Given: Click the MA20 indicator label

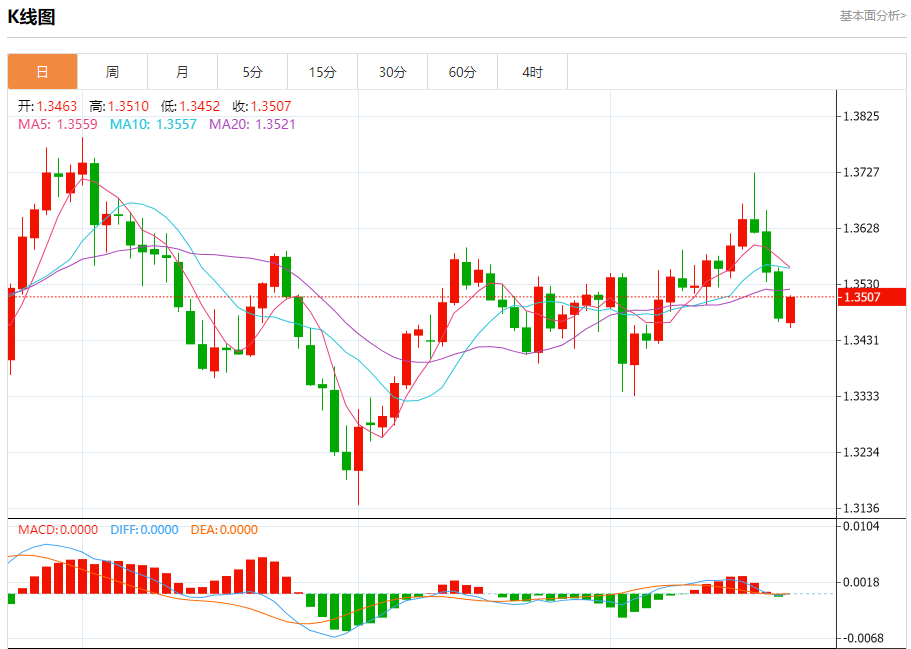Looking at the screenshot, I should click(252, 124).
